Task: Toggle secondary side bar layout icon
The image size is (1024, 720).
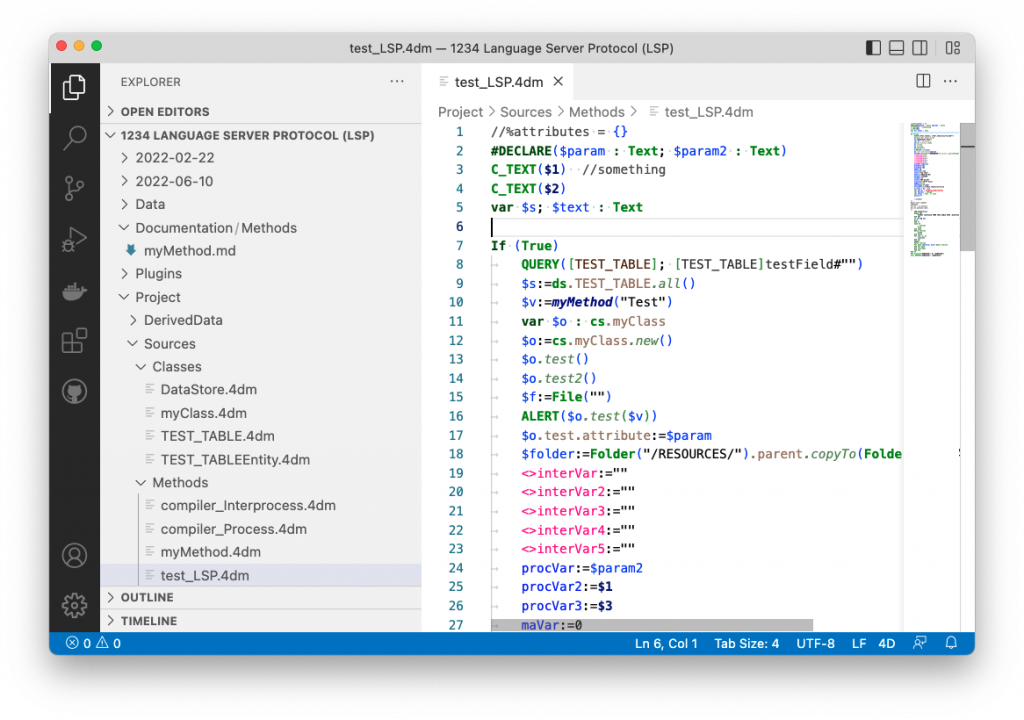Action: point(920,48)
